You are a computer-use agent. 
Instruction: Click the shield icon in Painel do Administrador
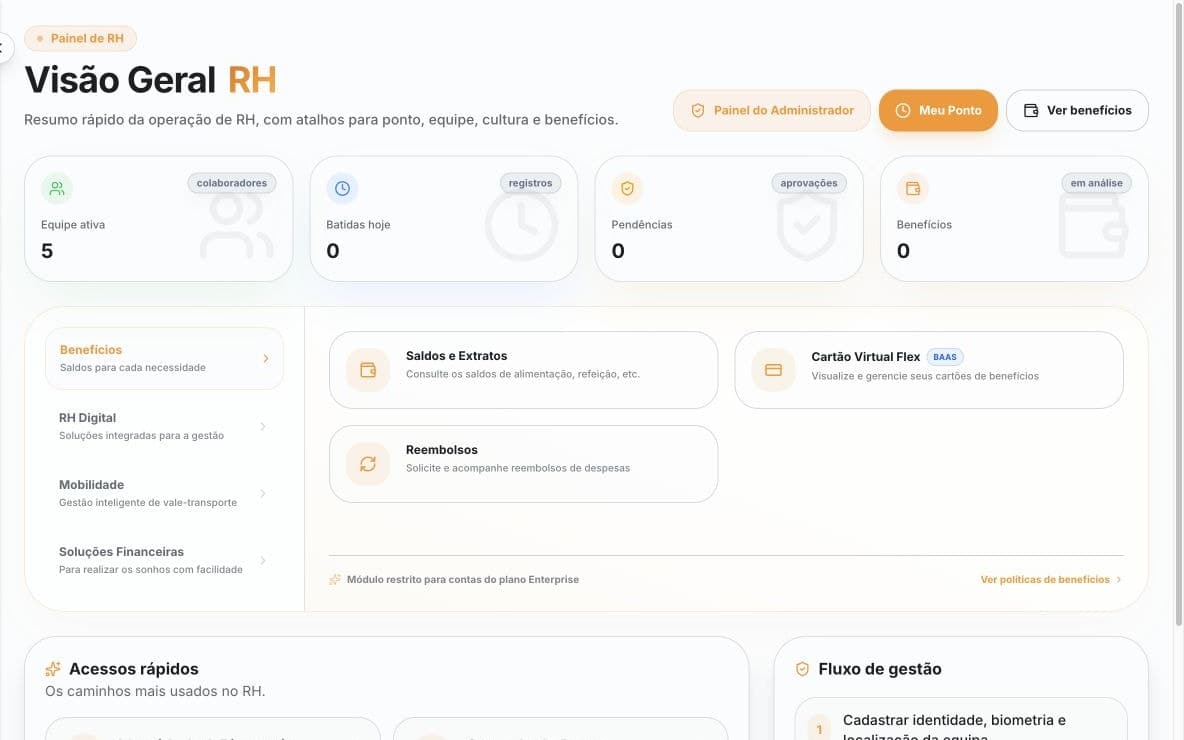698,110
